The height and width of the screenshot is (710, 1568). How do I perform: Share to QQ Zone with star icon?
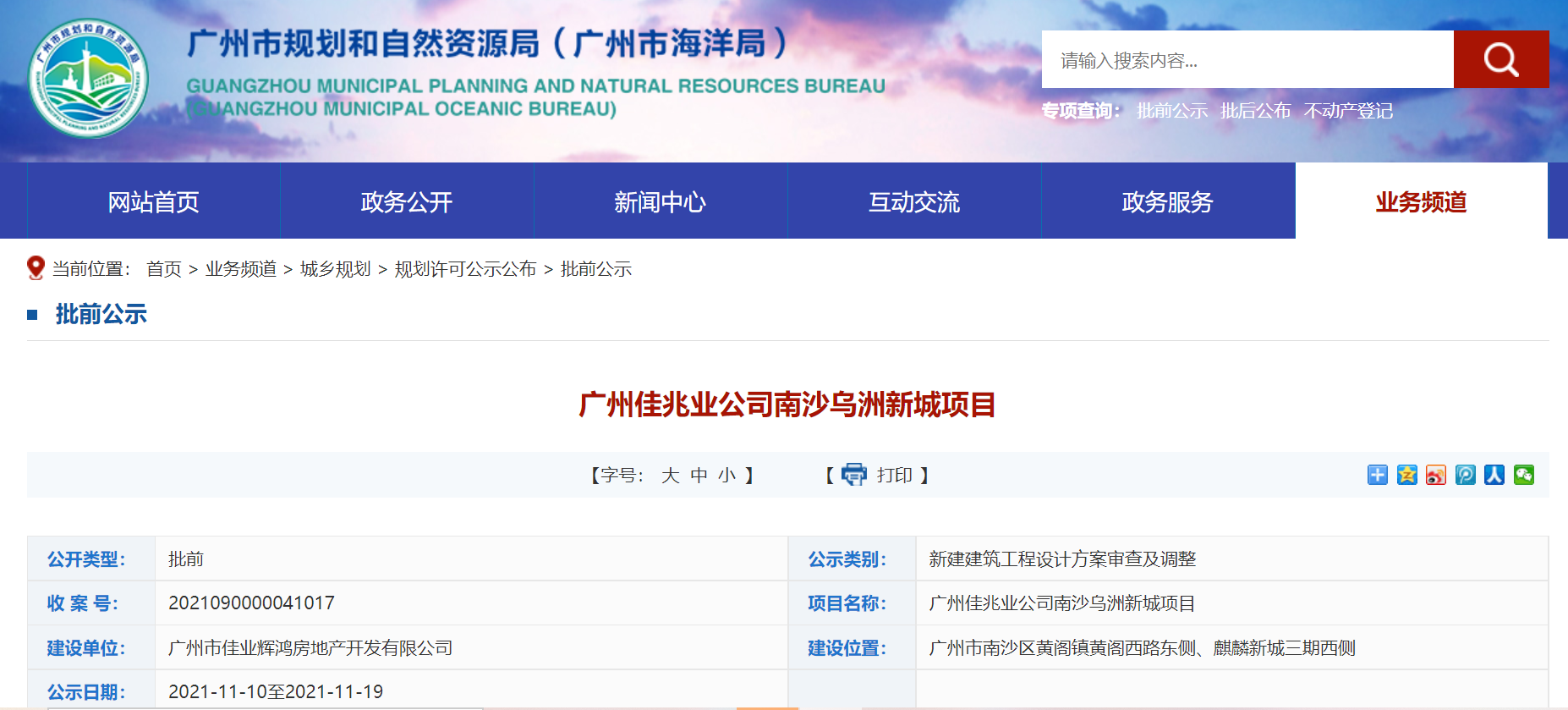click(1407, 475)
